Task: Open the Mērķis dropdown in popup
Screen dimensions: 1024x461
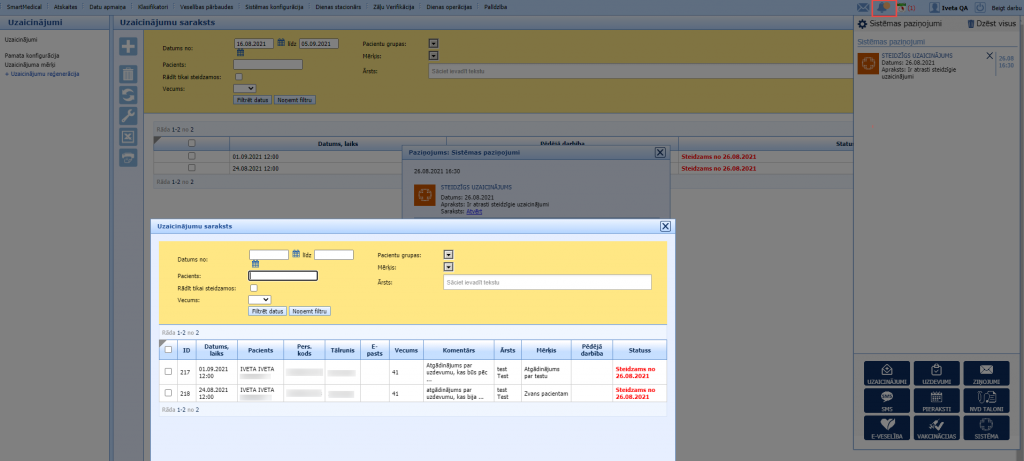Action: click(448, 267)
